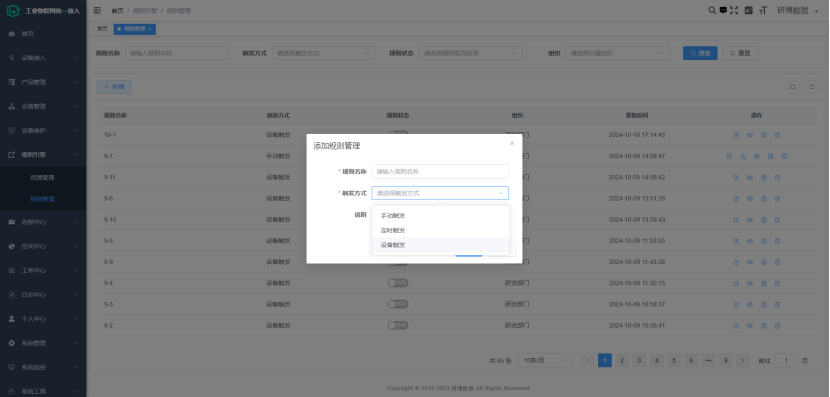Click the document icon for rule 9-10
Screen dimensions: 830x397
pos(763,220)
